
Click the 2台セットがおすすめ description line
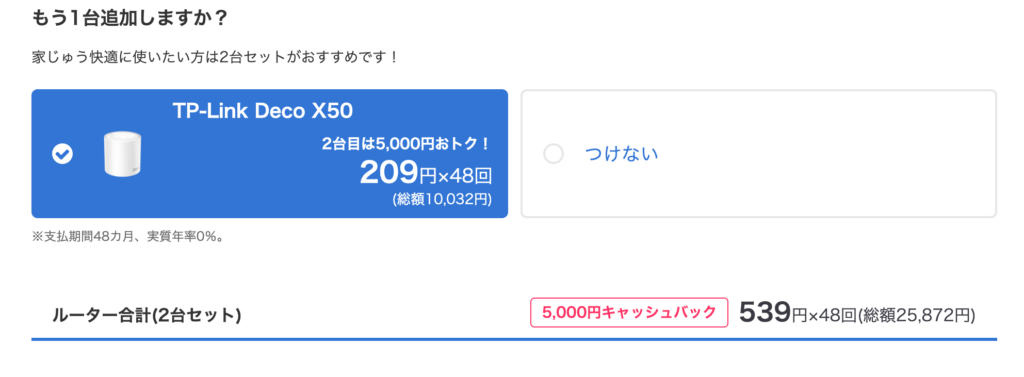pyautogui.click(x=215, y=57)
